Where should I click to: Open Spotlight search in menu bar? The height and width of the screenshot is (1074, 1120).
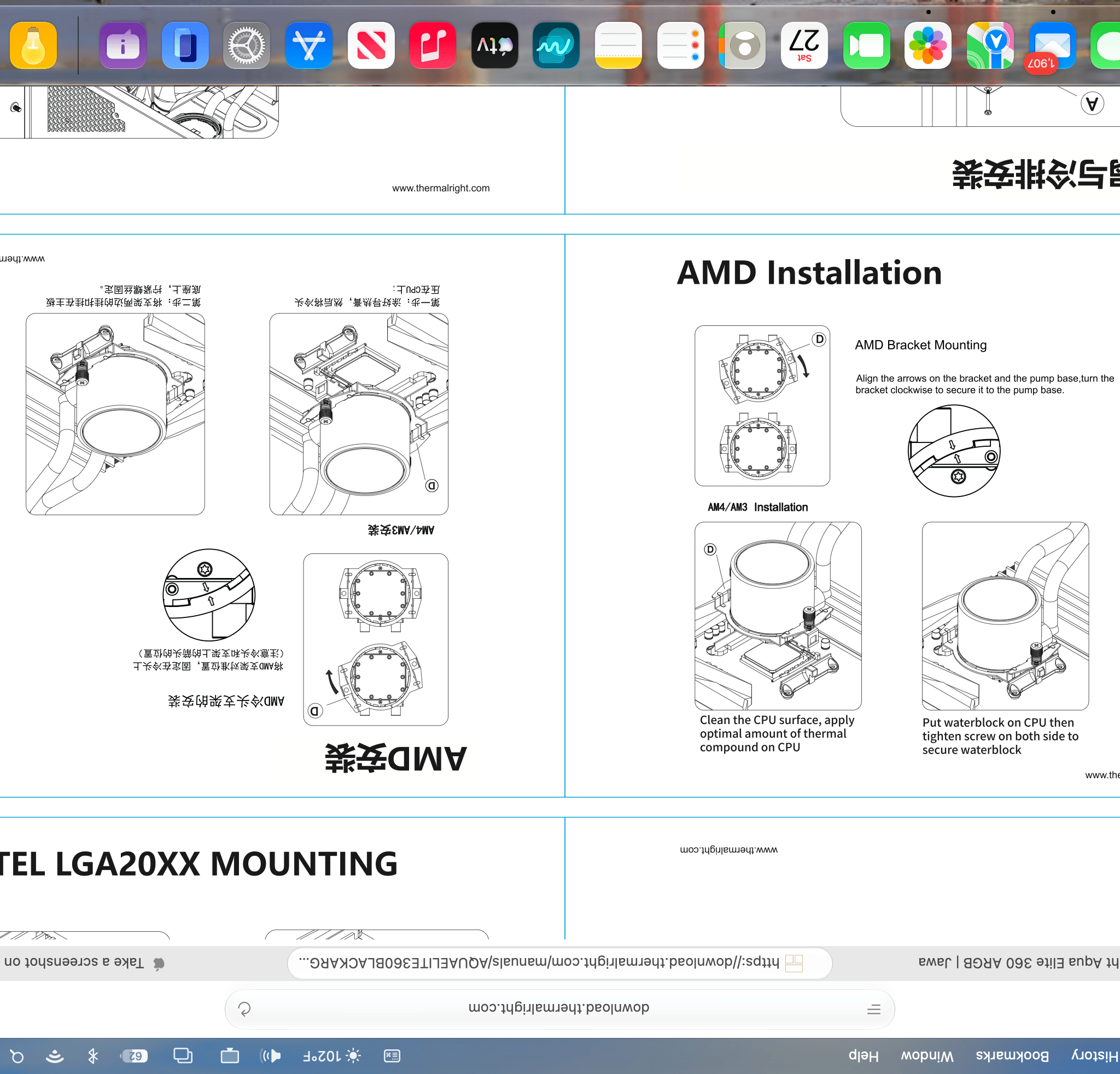pyautogui.click(x=17, y=1056)
